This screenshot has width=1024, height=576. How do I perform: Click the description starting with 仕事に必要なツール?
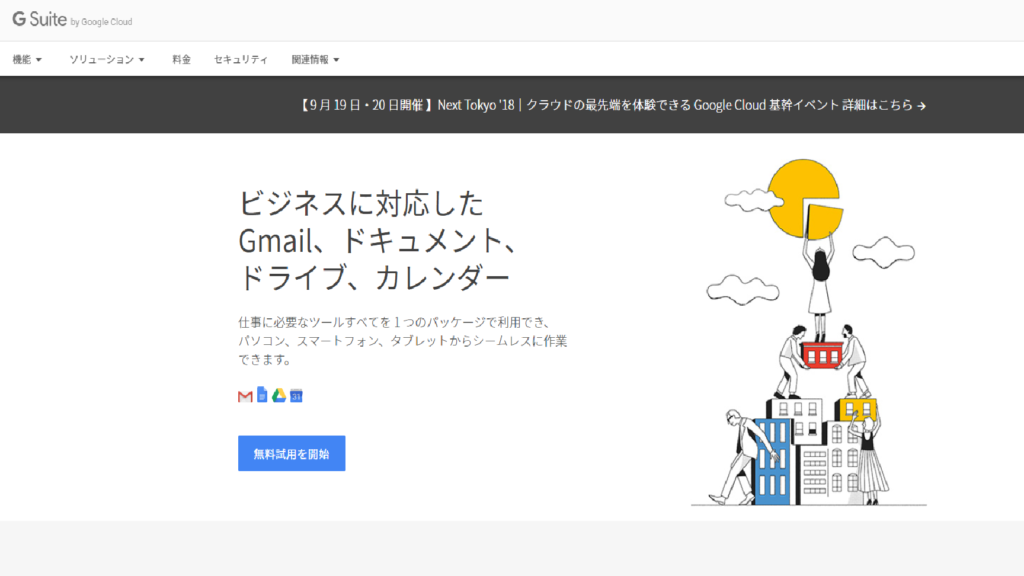tap(402, 340)
